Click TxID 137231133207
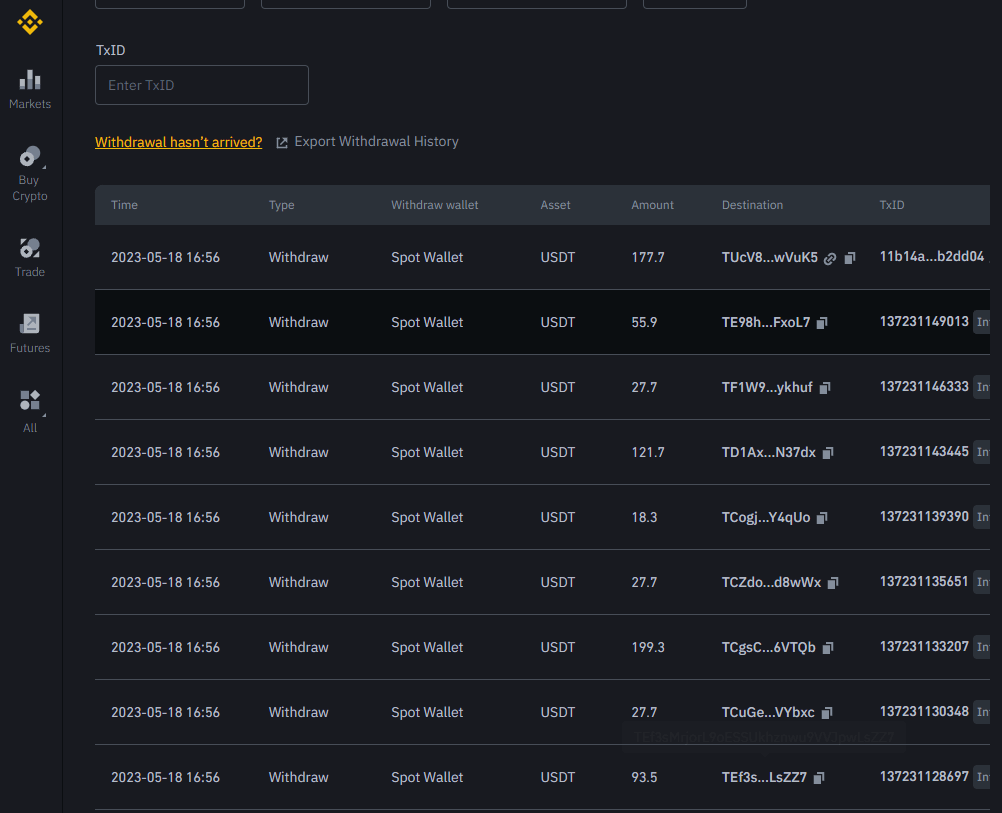Screen dimensions: 1002x813 pos(924,647)
